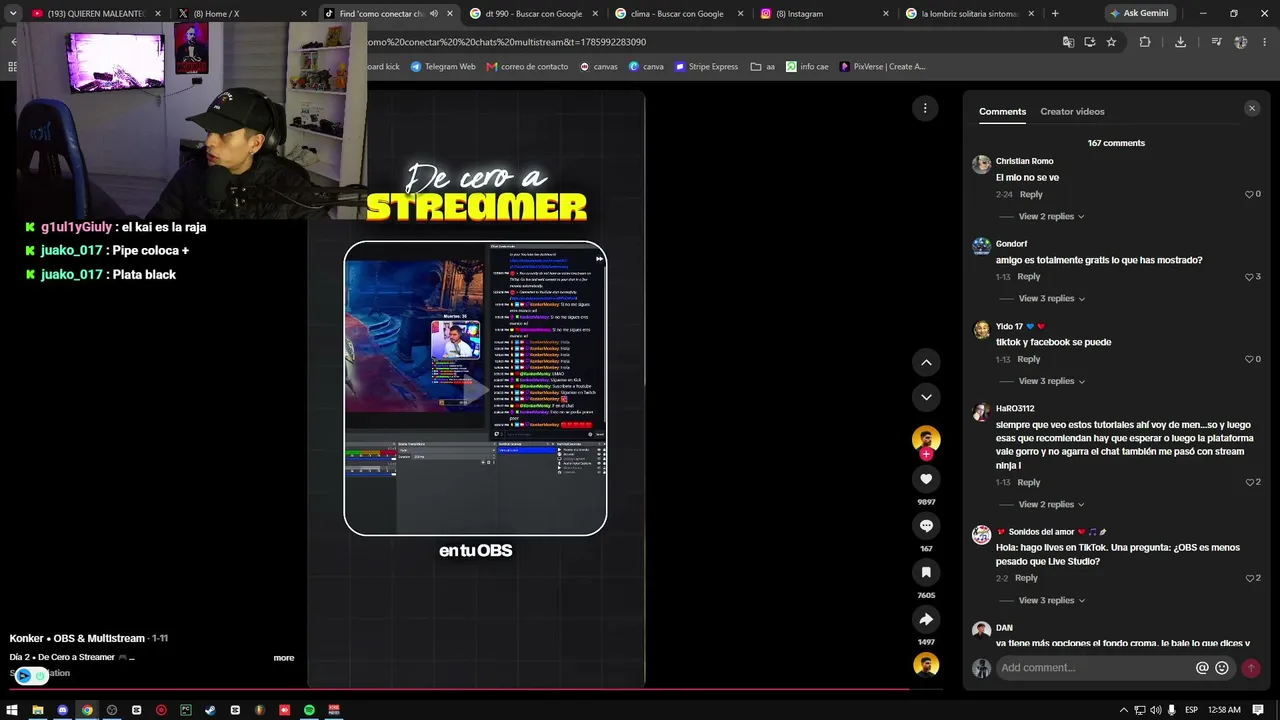The image size is (1280, 720).
Task: Open the three-dot video options menu
Action: coord(925,108)
